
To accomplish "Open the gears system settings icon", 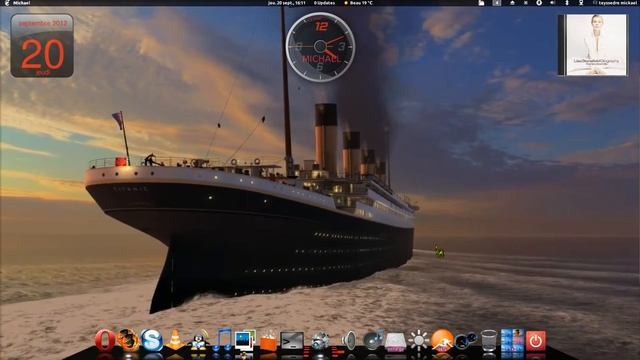I will [x=320, y=340].
